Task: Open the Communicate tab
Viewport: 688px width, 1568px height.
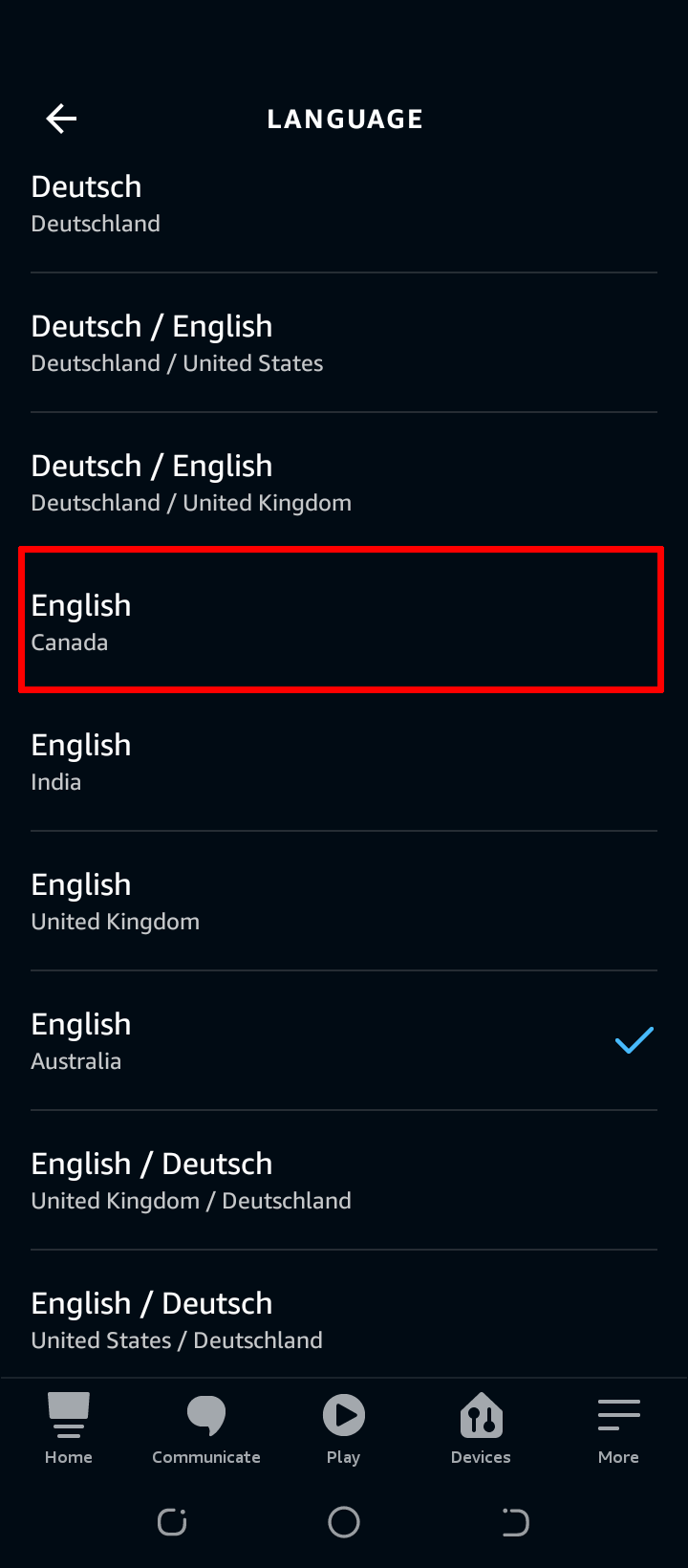Action: click(206, 1428)
